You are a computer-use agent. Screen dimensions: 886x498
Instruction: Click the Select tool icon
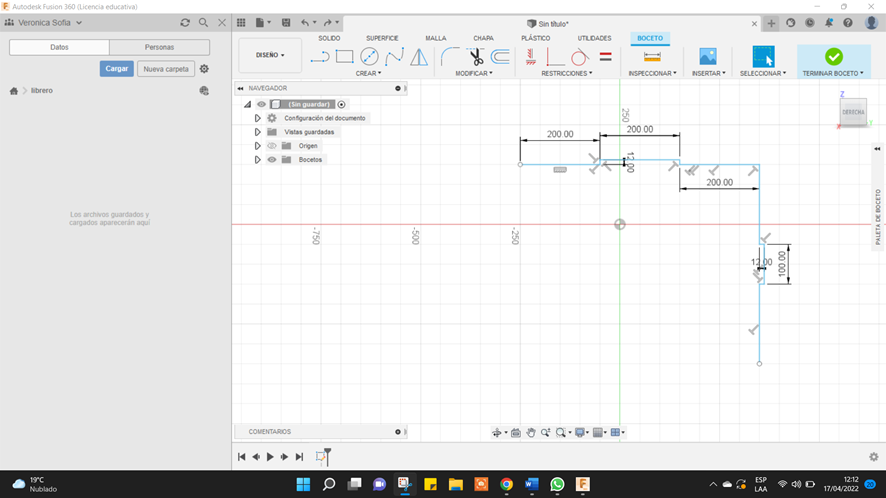tap(763, 57)
